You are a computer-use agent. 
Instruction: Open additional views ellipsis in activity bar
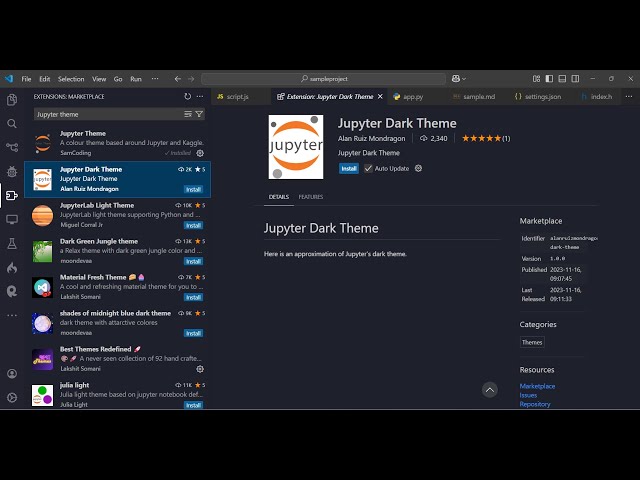pos(12,315)
